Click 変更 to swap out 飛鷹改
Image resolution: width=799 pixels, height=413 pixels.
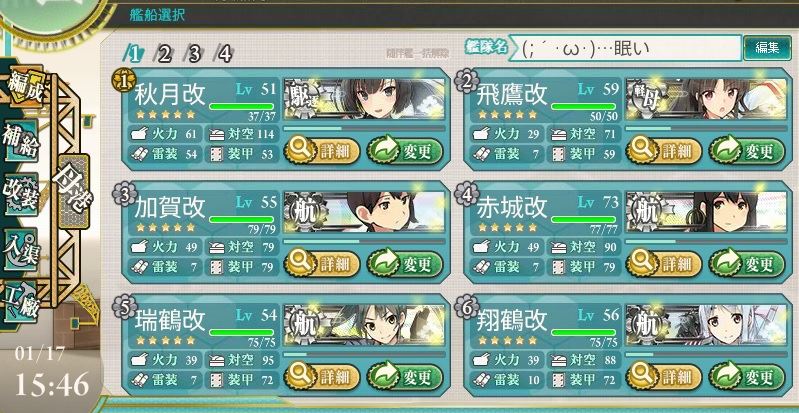click(747, 151)
